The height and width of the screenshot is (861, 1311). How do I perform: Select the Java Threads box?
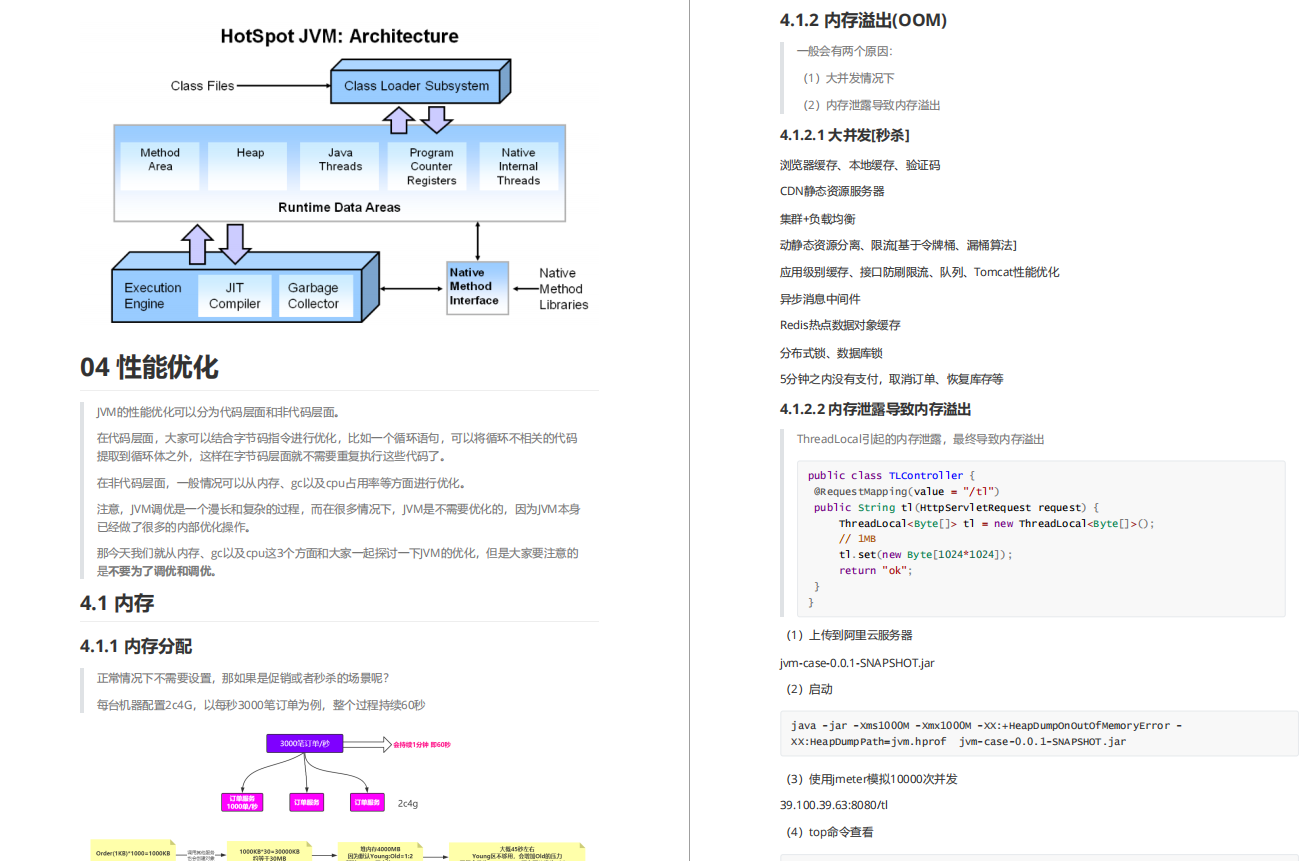tap(339, 164)
